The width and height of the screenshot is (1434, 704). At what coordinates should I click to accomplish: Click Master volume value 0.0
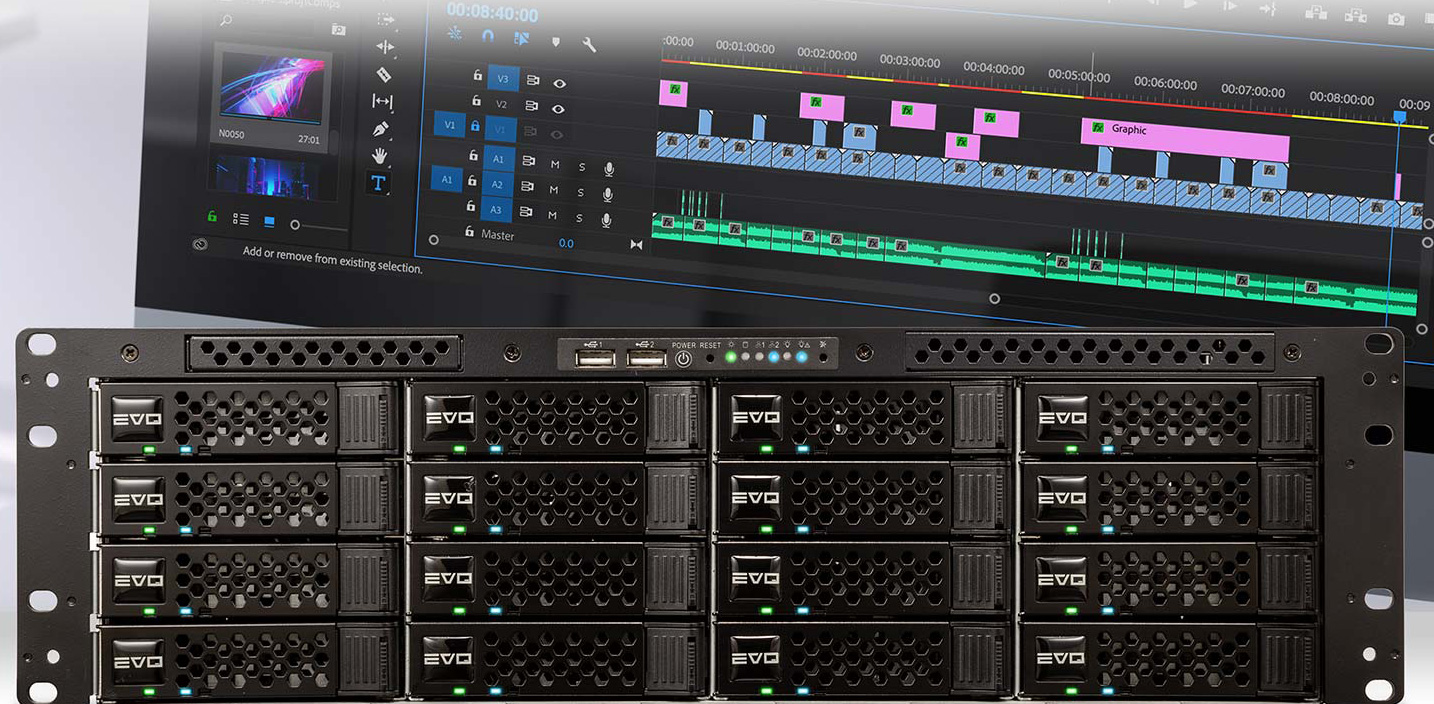click(566, 243)
